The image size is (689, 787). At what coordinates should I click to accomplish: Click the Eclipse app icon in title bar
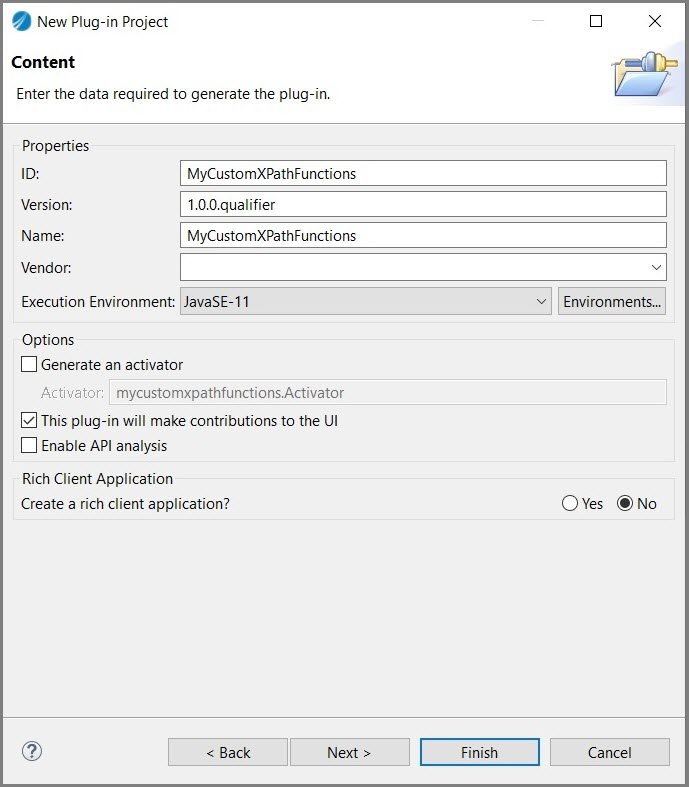[x=21, y=21]
